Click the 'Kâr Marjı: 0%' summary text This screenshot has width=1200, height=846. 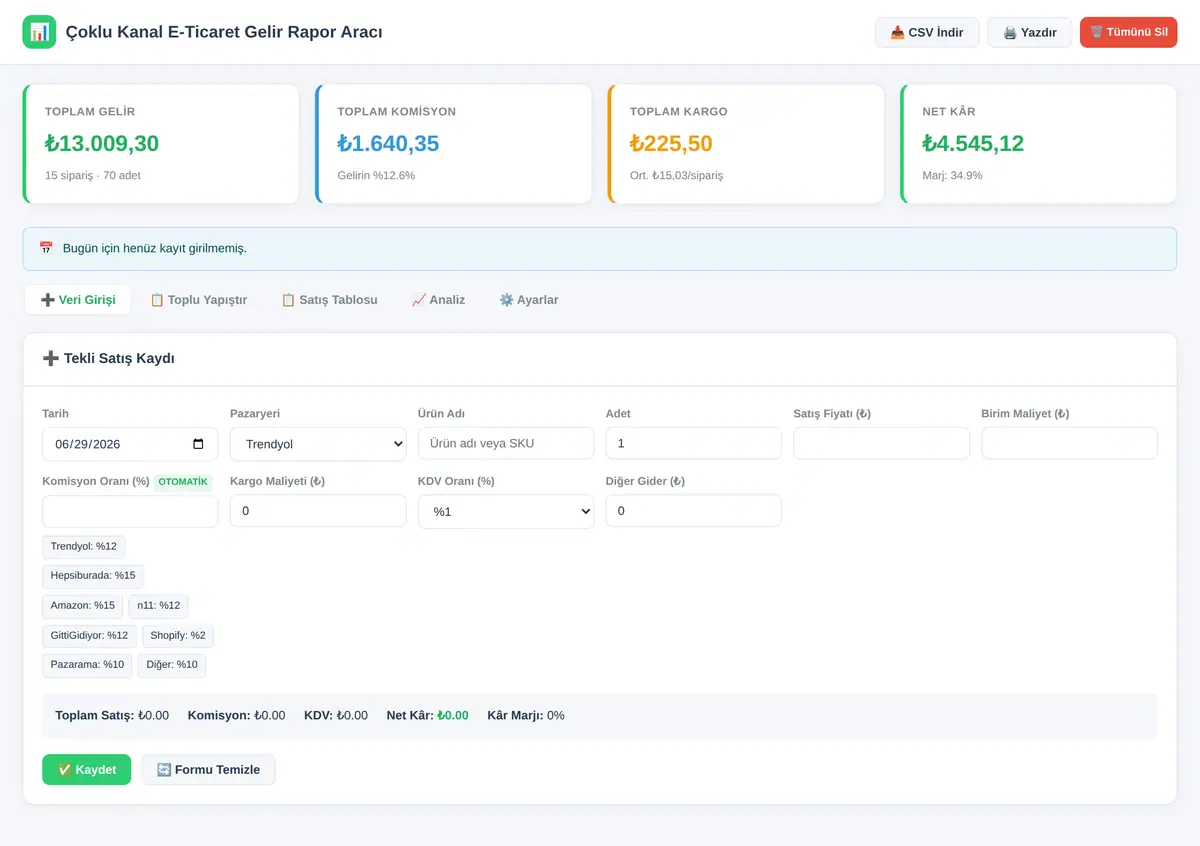point(526,716)
